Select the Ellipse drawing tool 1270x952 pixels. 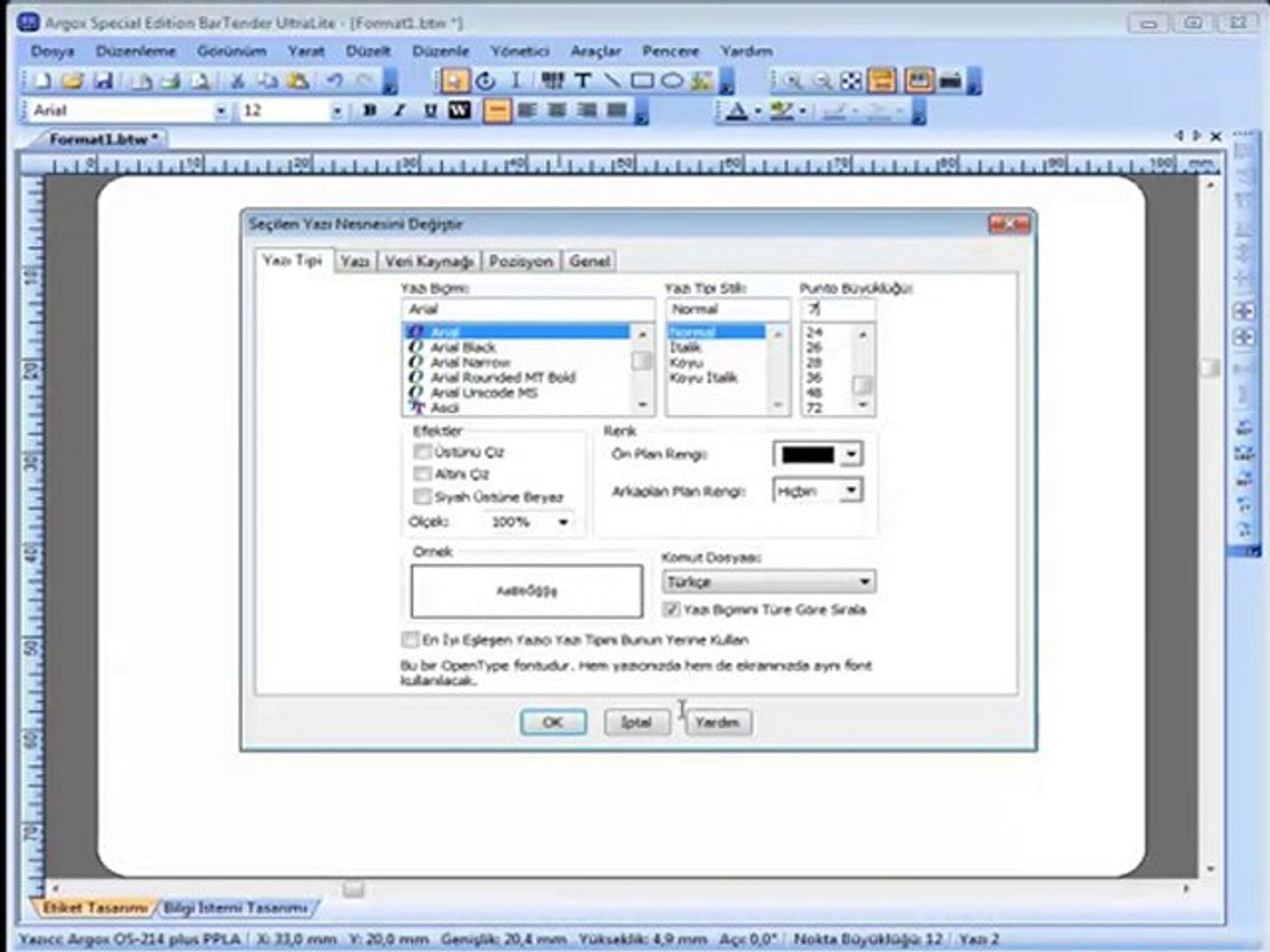click(672, 82)
